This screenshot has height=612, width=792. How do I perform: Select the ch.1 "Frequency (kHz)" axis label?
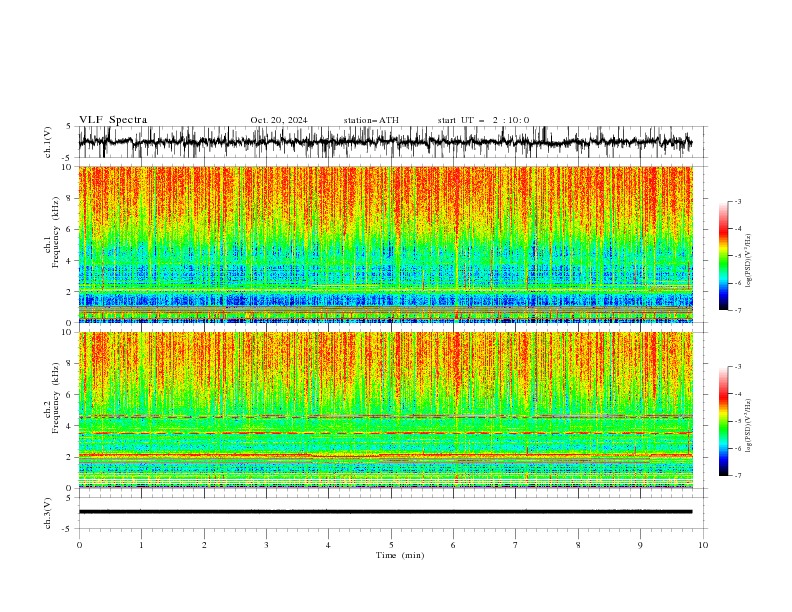pos(56,232)
